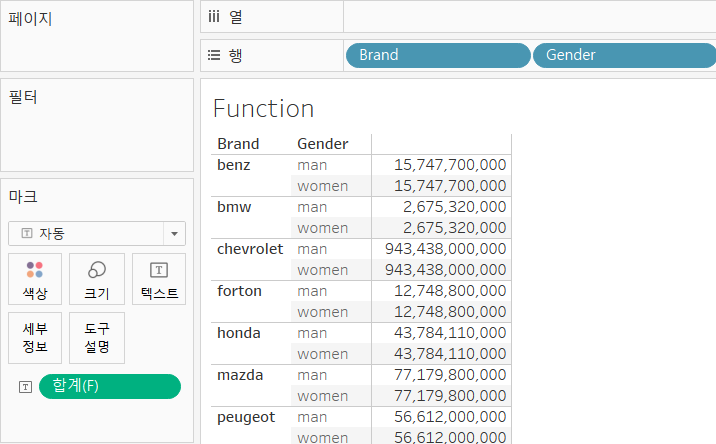Viewport: 716px width, 444px height.
Task: Select the man label under forton
Action: 312,291
